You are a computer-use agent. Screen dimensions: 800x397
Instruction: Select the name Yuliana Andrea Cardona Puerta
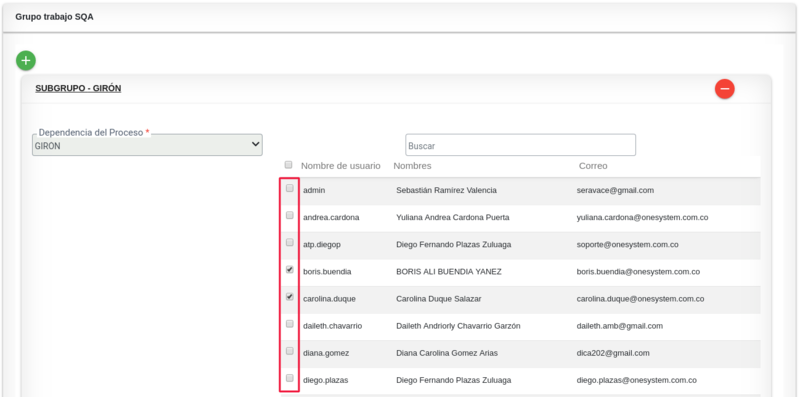coord(453,217)
